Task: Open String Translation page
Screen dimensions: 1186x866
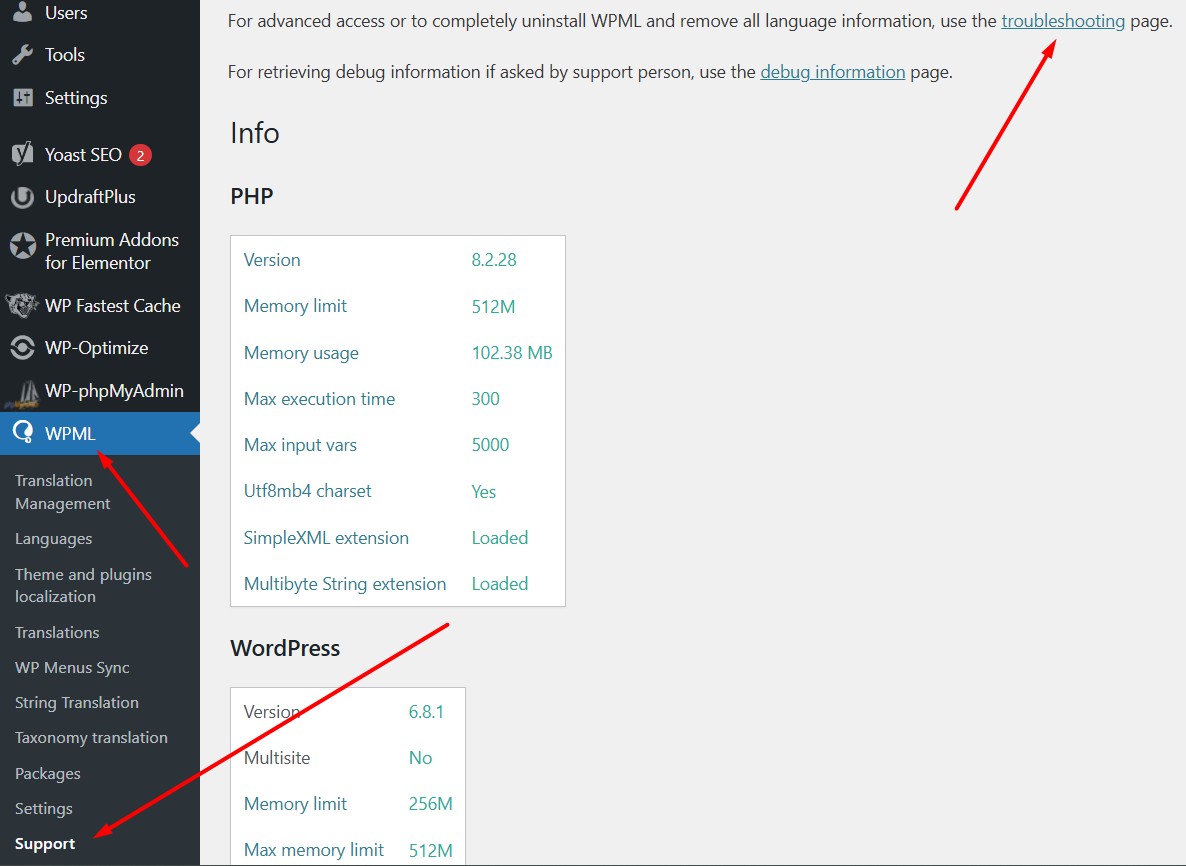Action: [x=77, y=703]
